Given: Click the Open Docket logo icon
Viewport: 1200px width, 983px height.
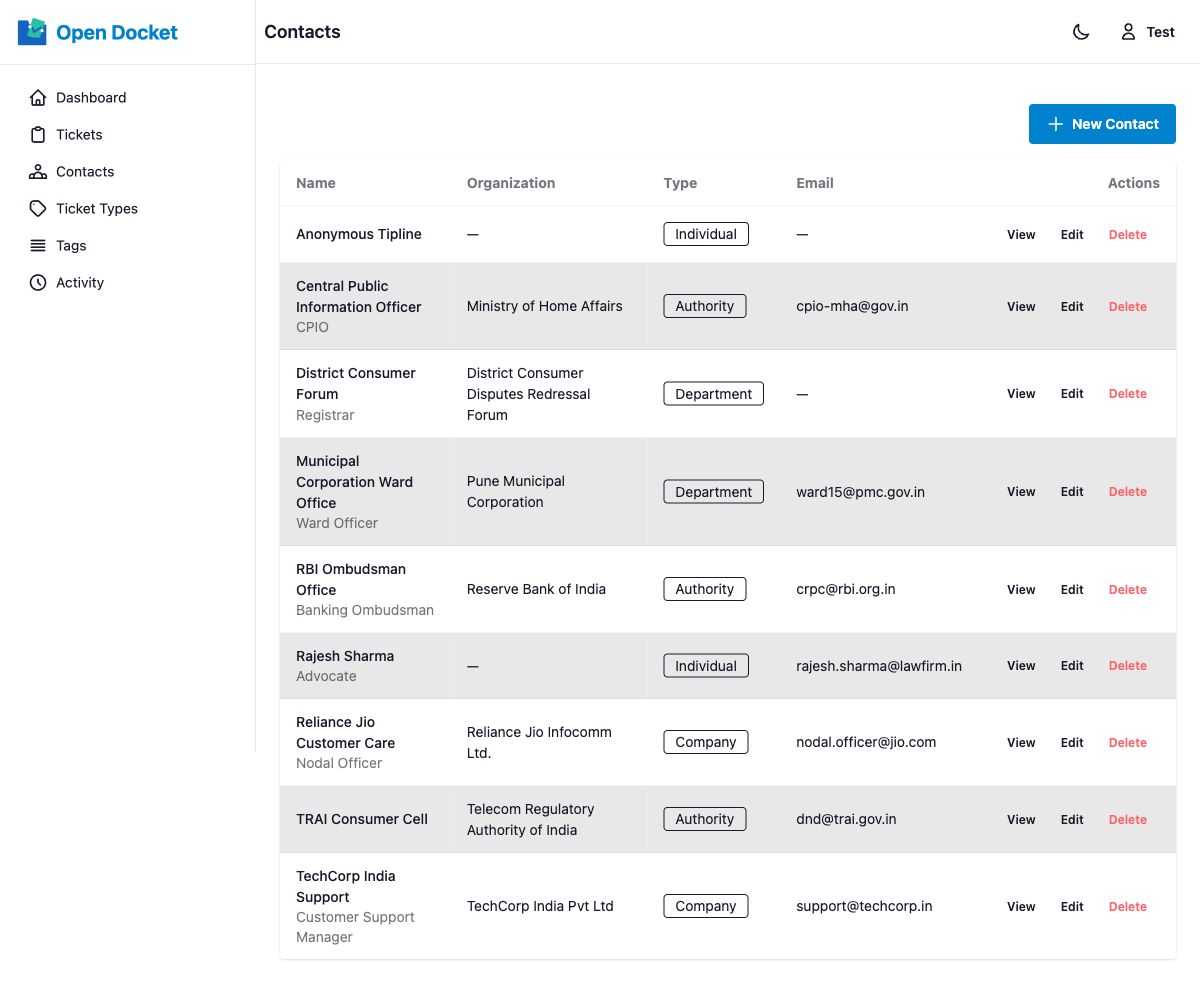Looking at the screenshot, I should [x=31, y=31].
